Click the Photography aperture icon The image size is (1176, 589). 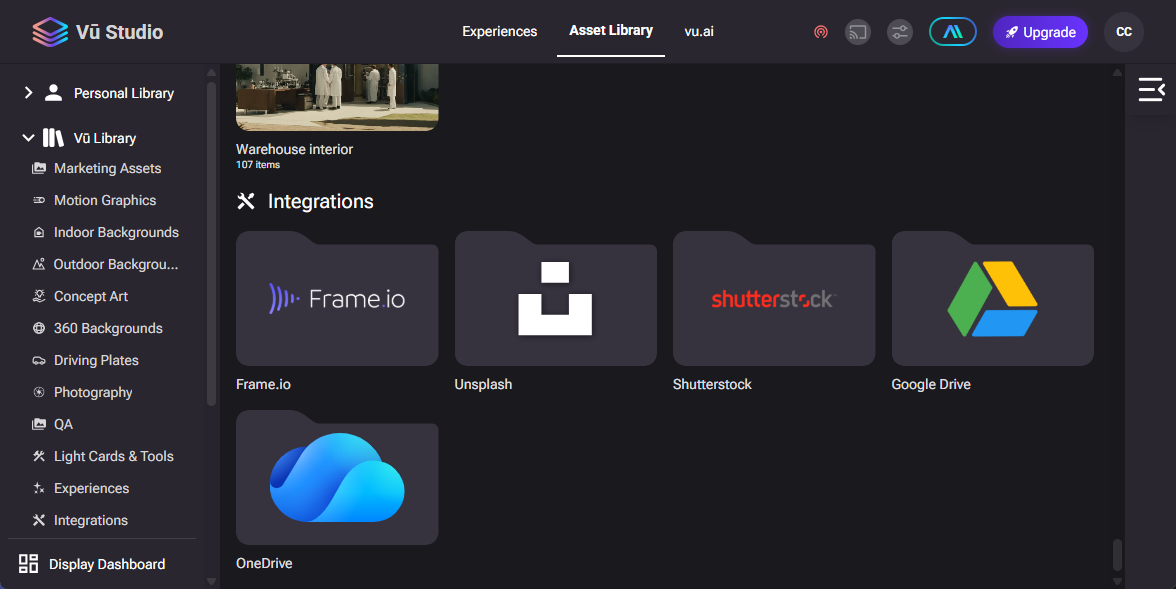click(39, 392)
